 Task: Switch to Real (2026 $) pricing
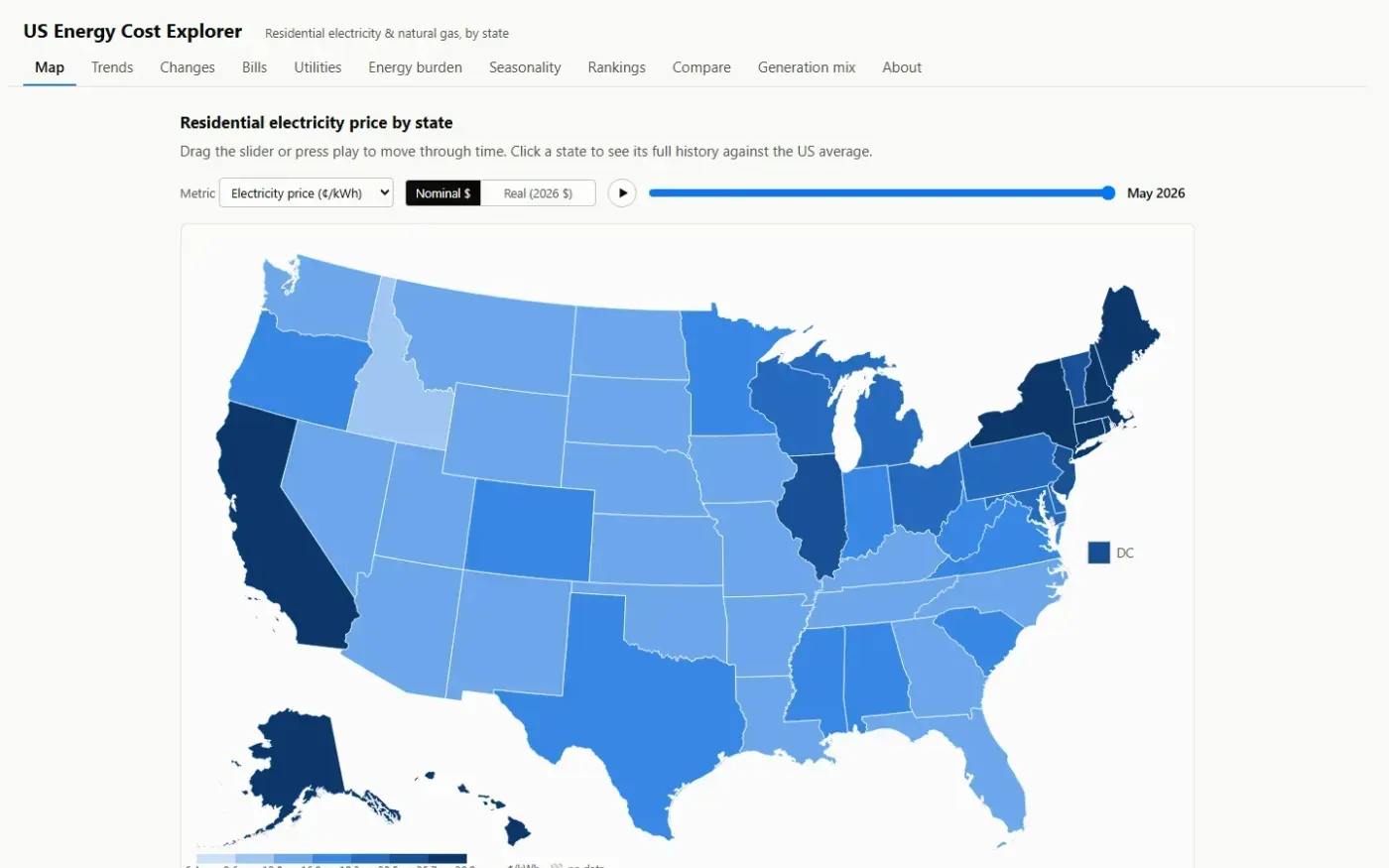[538, 192]
